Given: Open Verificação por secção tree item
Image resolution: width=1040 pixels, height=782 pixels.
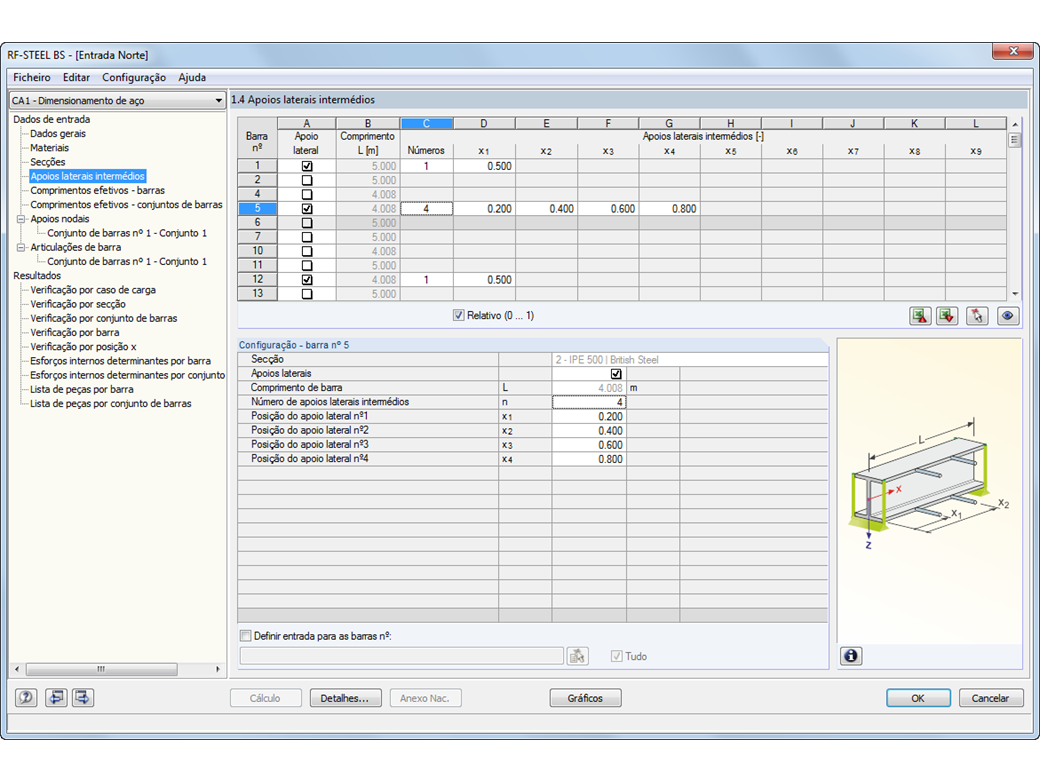Looking at the screenshot, I should coord(78,304).
